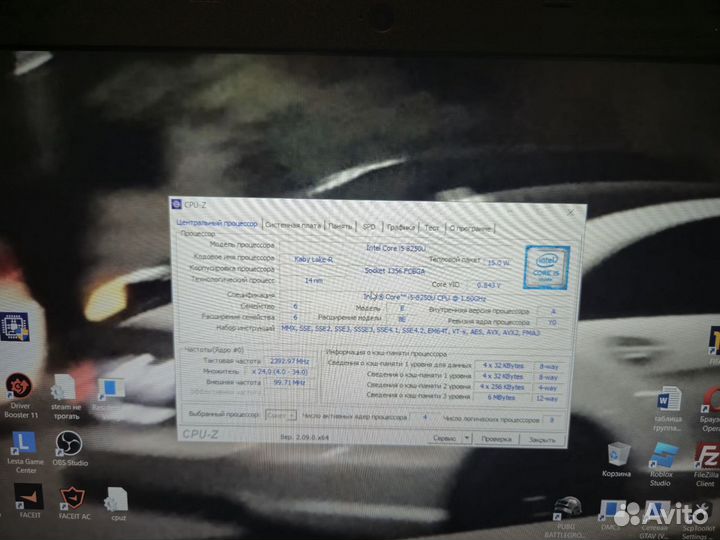
Task: Click the 'Socket 1356 FCBGA' package value
Action: tap(395, 271)
